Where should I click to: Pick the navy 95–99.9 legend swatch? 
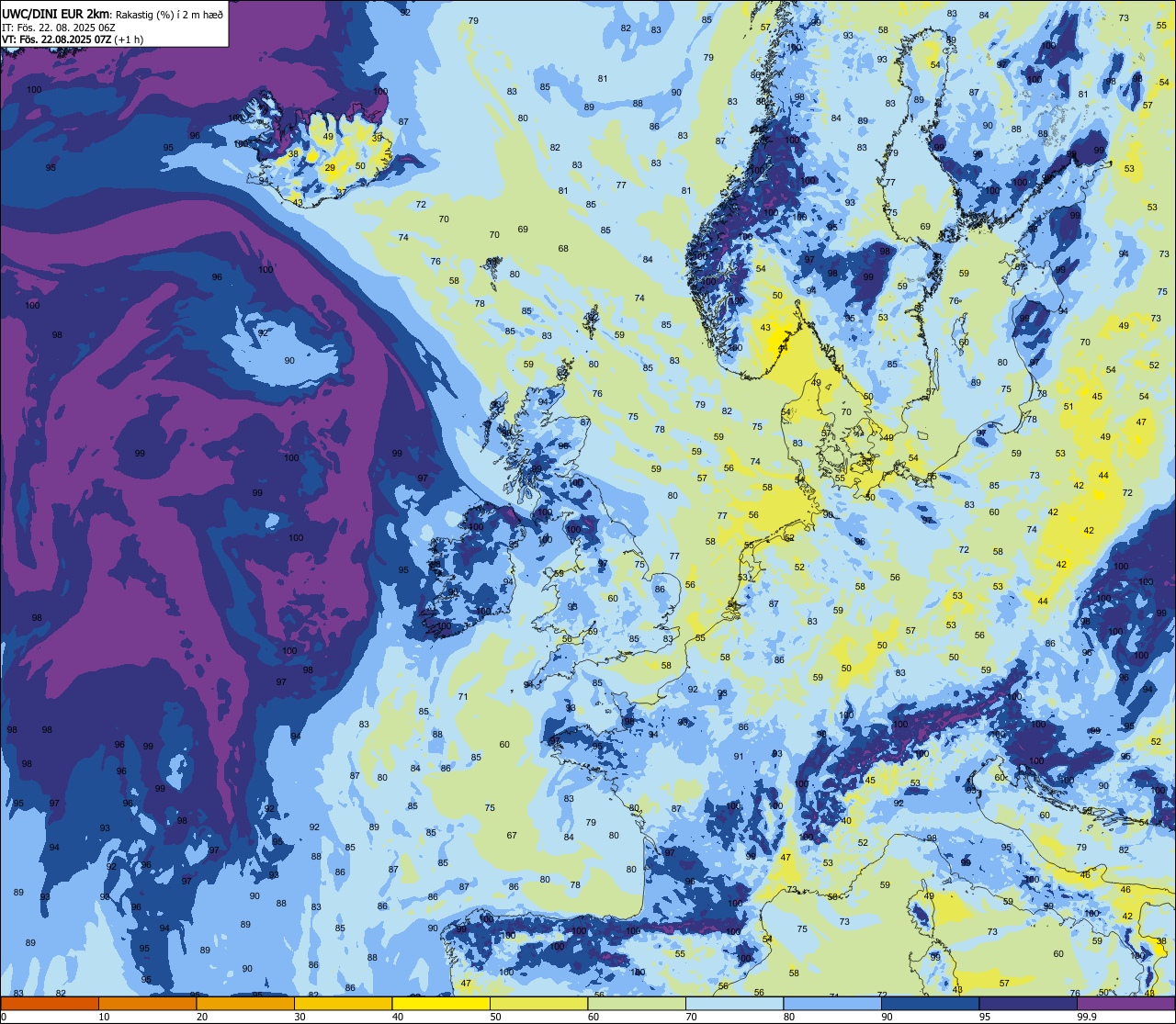[x=1028, y=1003]
